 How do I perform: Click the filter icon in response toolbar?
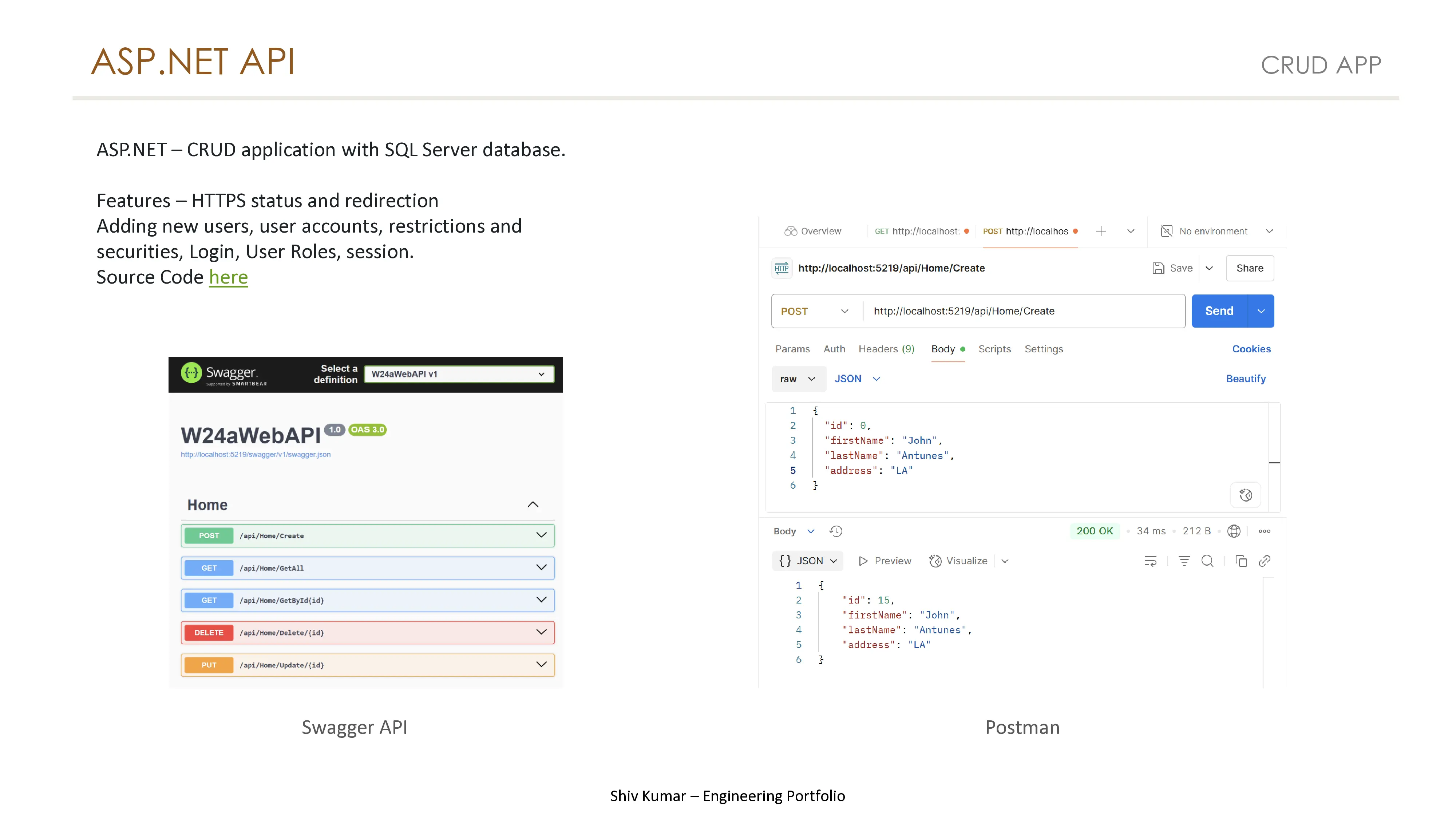[x=1184, y=561]
